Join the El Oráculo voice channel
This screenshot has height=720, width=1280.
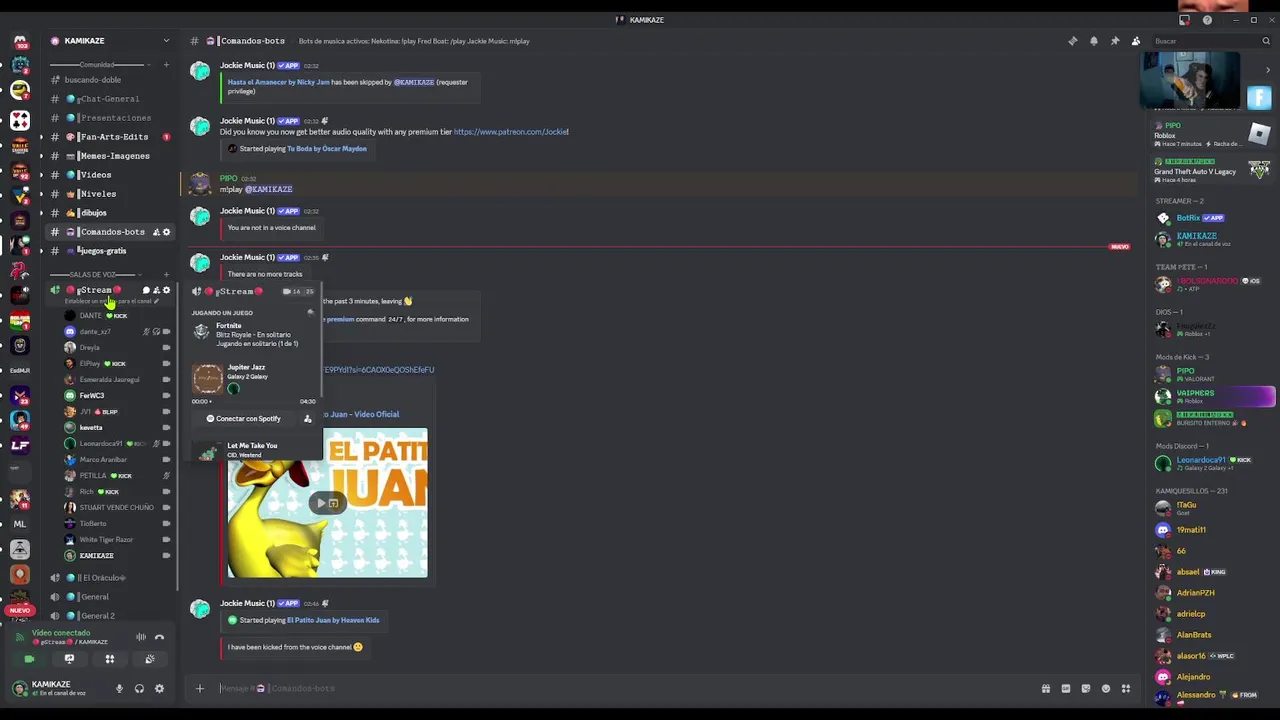click(x=110, y=578)
